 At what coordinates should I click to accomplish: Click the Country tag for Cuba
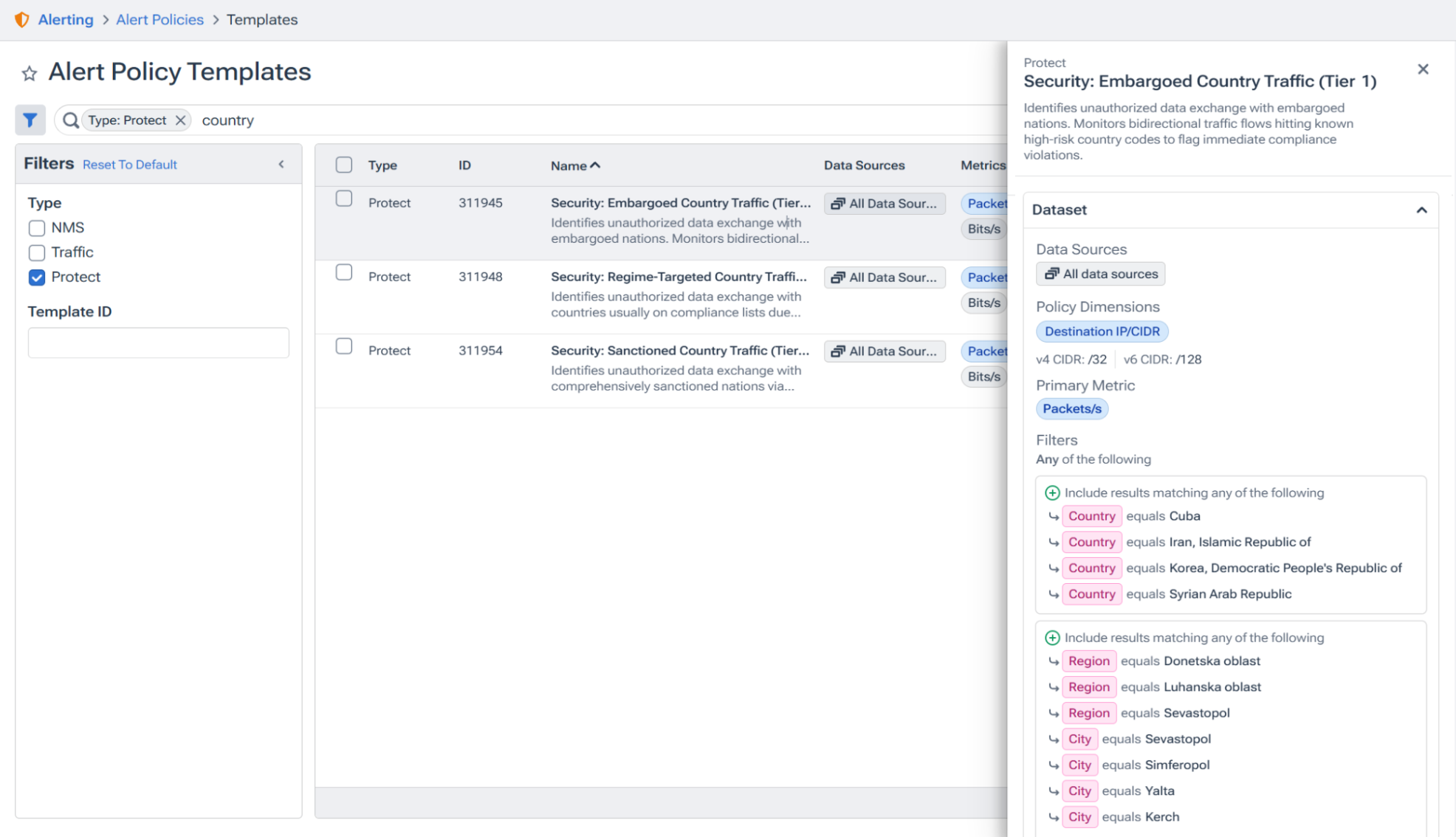1092,516
